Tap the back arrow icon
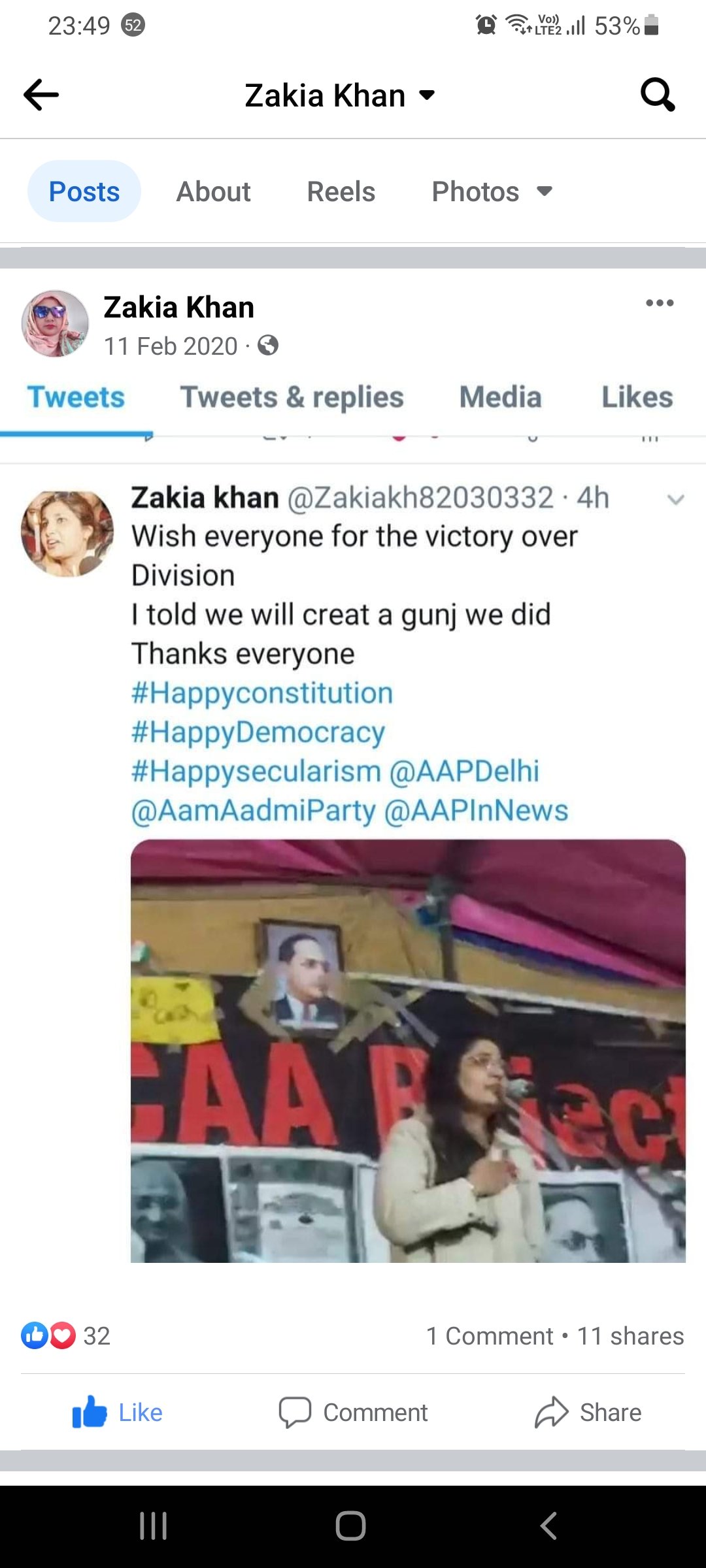This screenshot has width=706, height=1568. pos(41,95)
